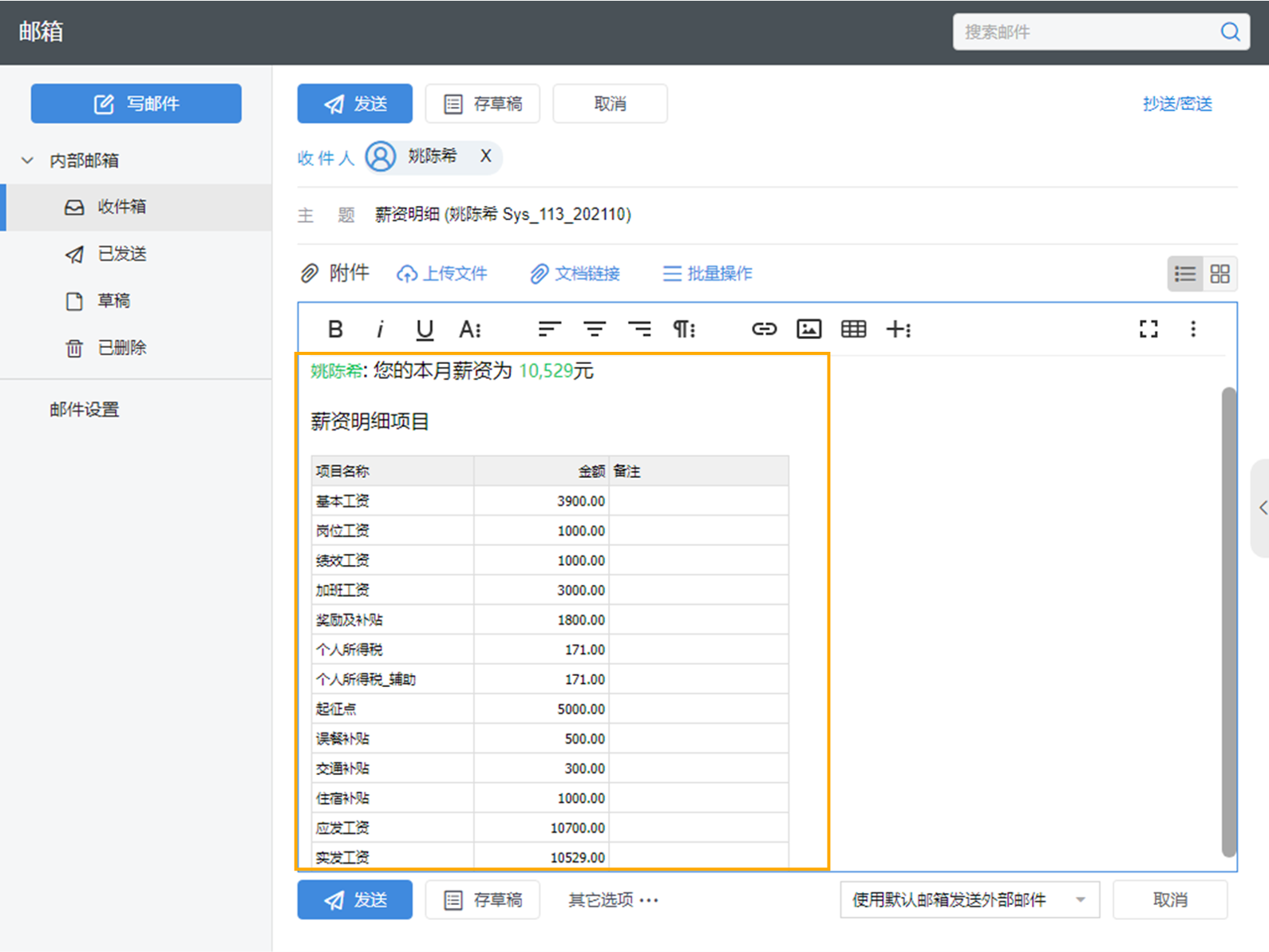The image size is (1269, 952).
Task: Insert a hyperlink via link icon
Action: coord(764,329)
